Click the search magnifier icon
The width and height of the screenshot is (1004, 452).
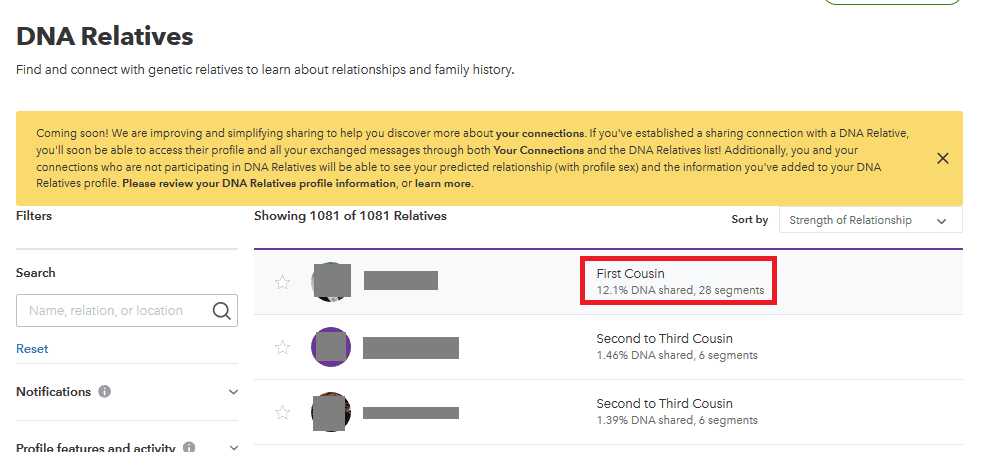pos(222,311)
